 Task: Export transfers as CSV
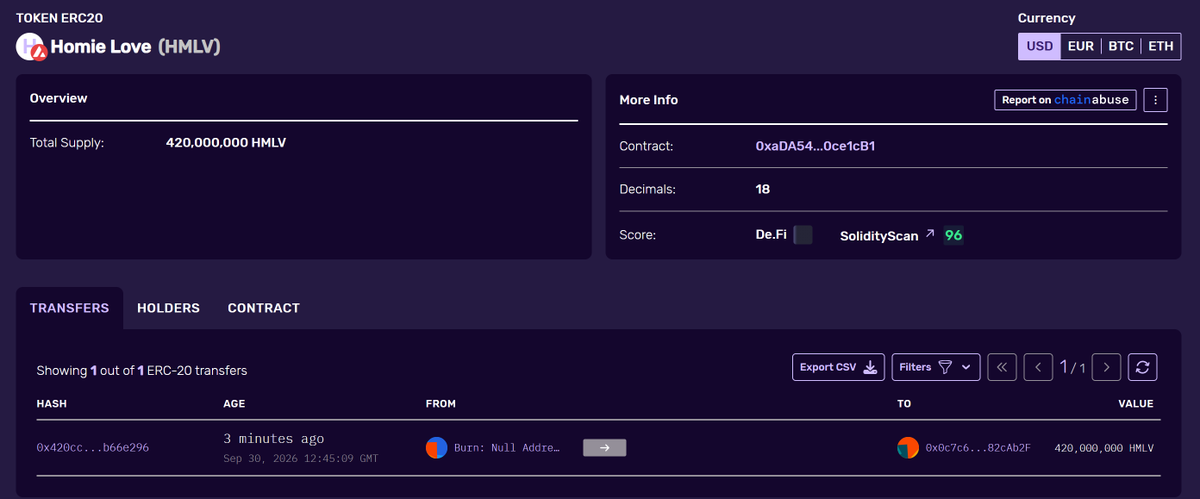click(x=838, y=367)
